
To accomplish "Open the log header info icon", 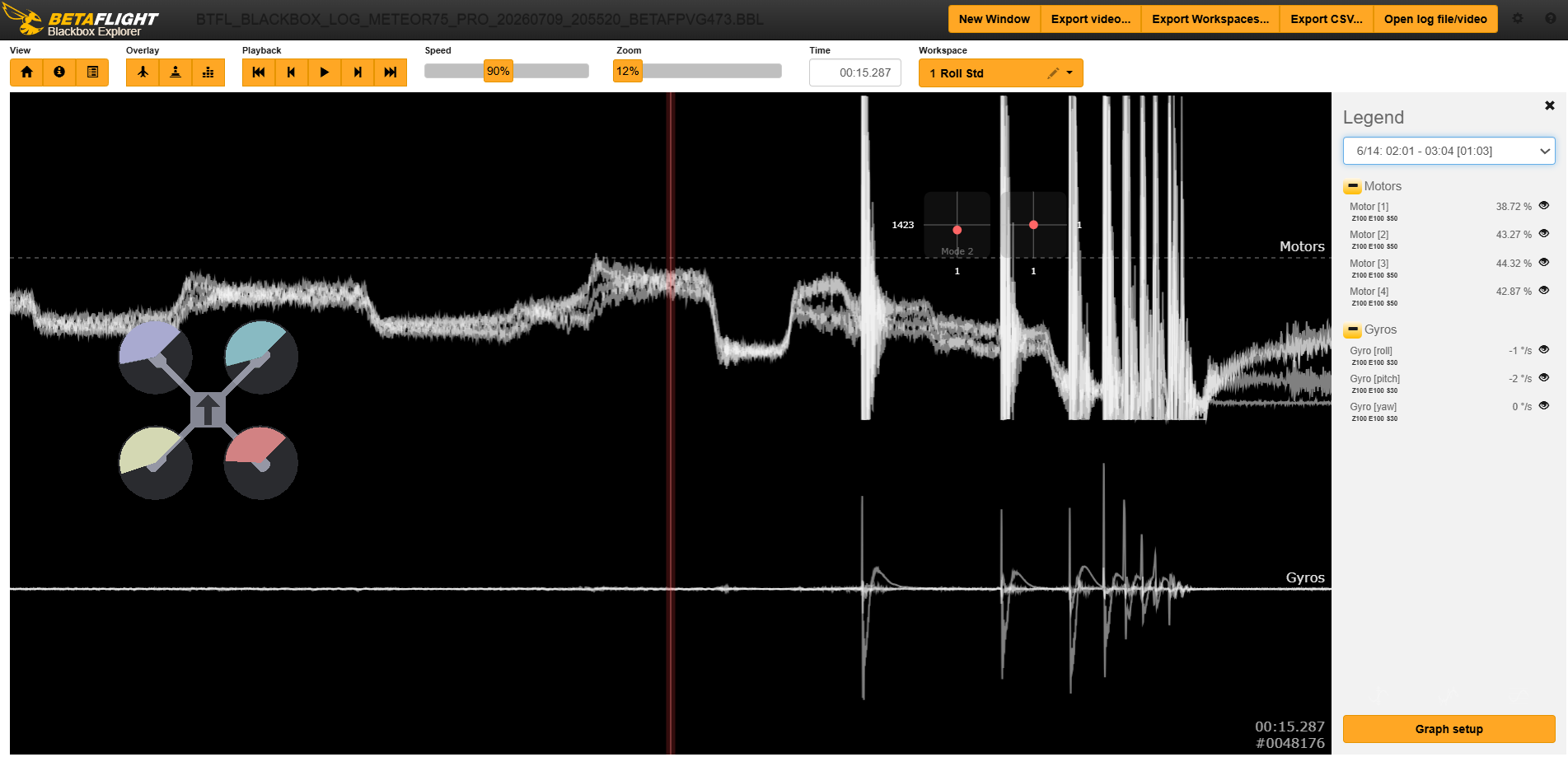I will 59,72.
